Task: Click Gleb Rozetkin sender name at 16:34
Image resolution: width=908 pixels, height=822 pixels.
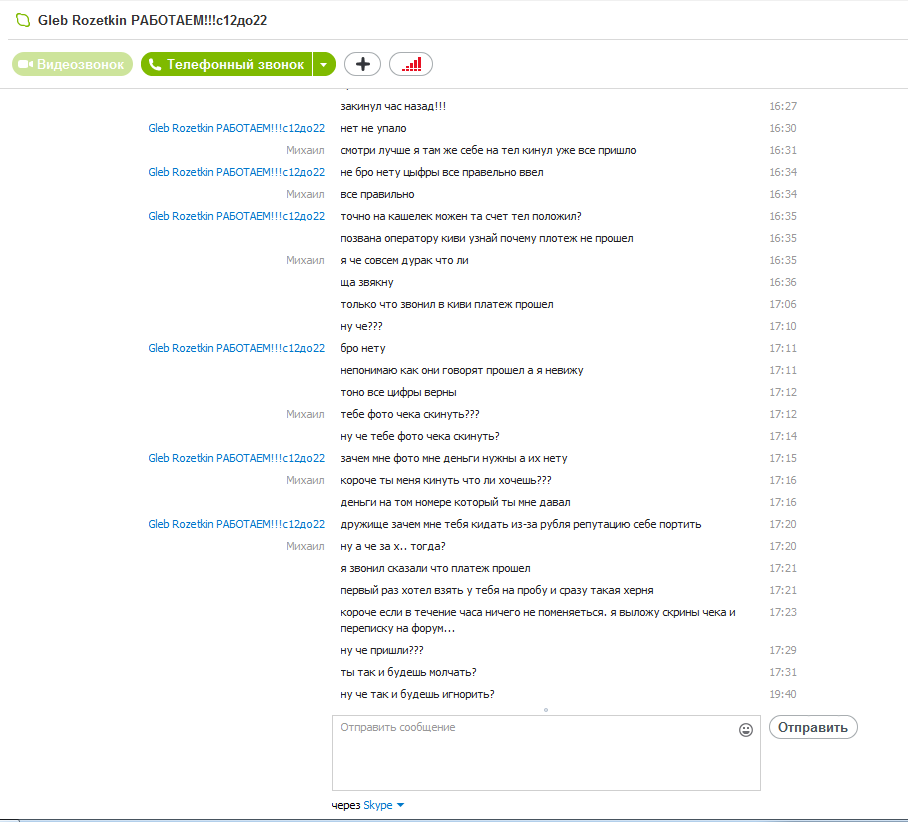Action: (236, 173)
